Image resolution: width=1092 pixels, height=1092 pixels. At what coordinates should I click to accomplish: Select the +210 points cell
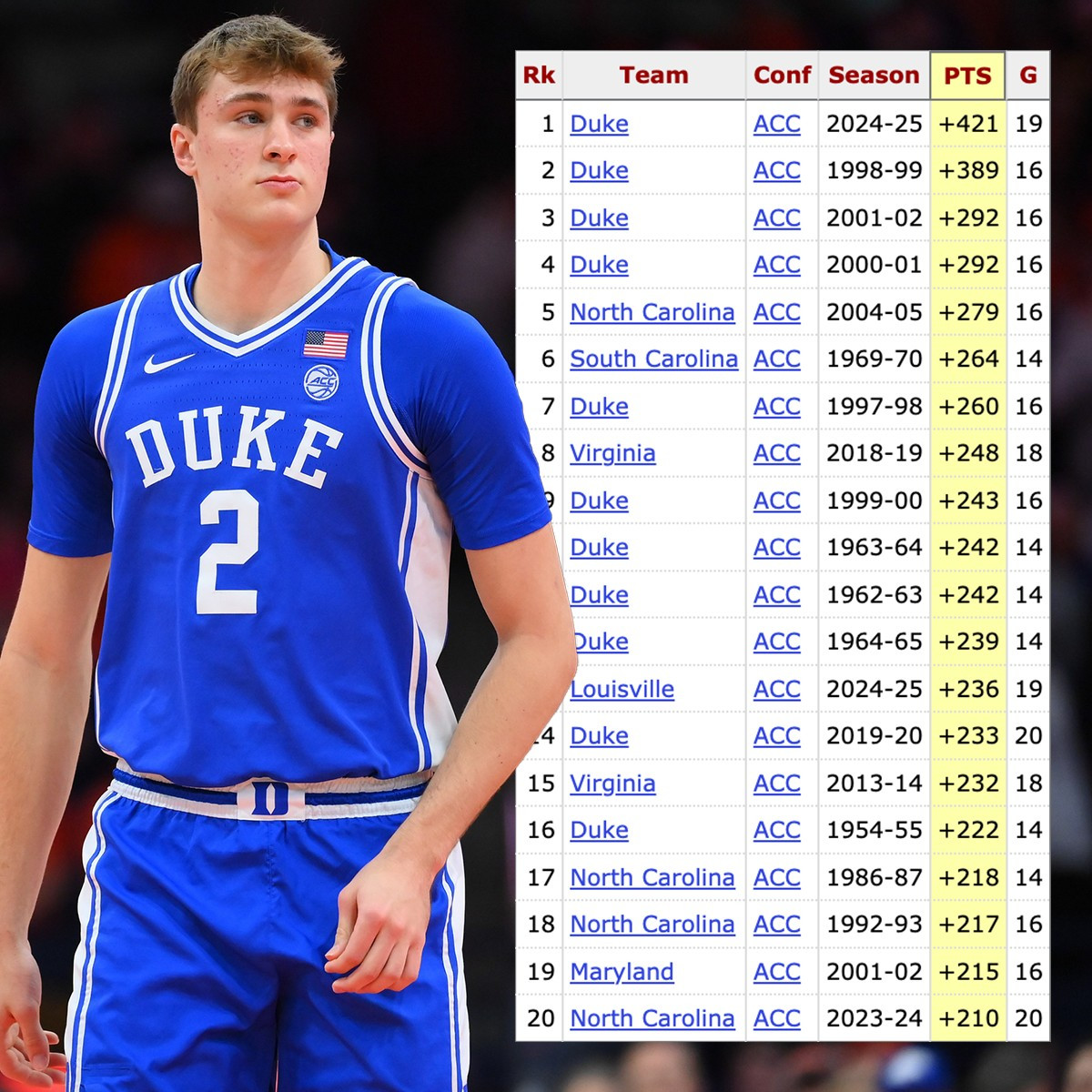(x=968, y=1018)
